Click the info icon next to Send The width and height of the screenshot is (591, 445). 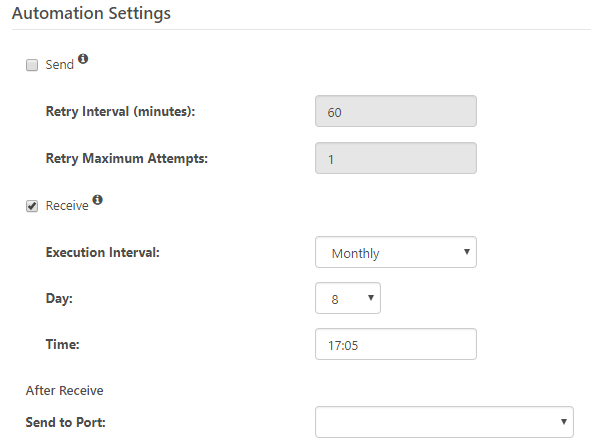[83, 59]
